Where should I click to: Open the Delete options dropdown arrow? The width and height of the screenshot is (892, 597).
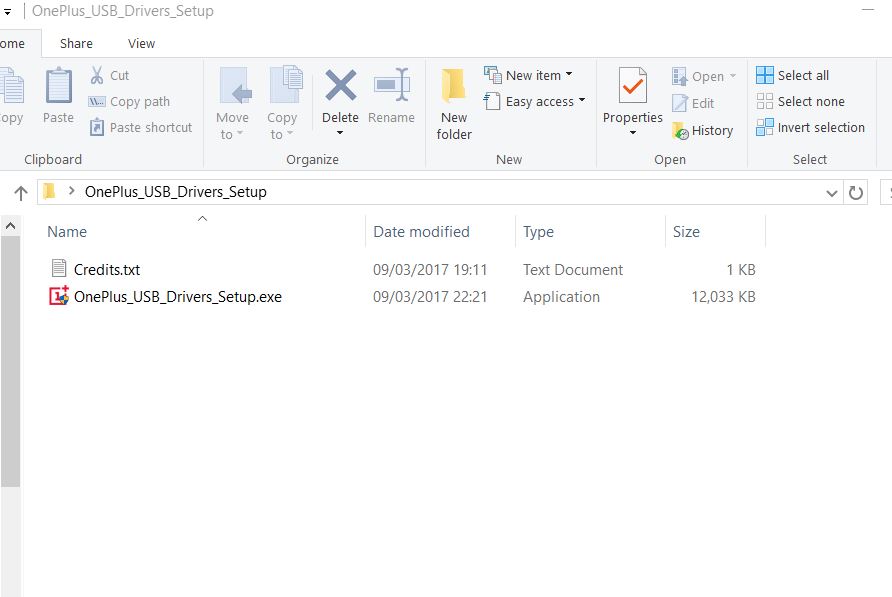[340, 133]
